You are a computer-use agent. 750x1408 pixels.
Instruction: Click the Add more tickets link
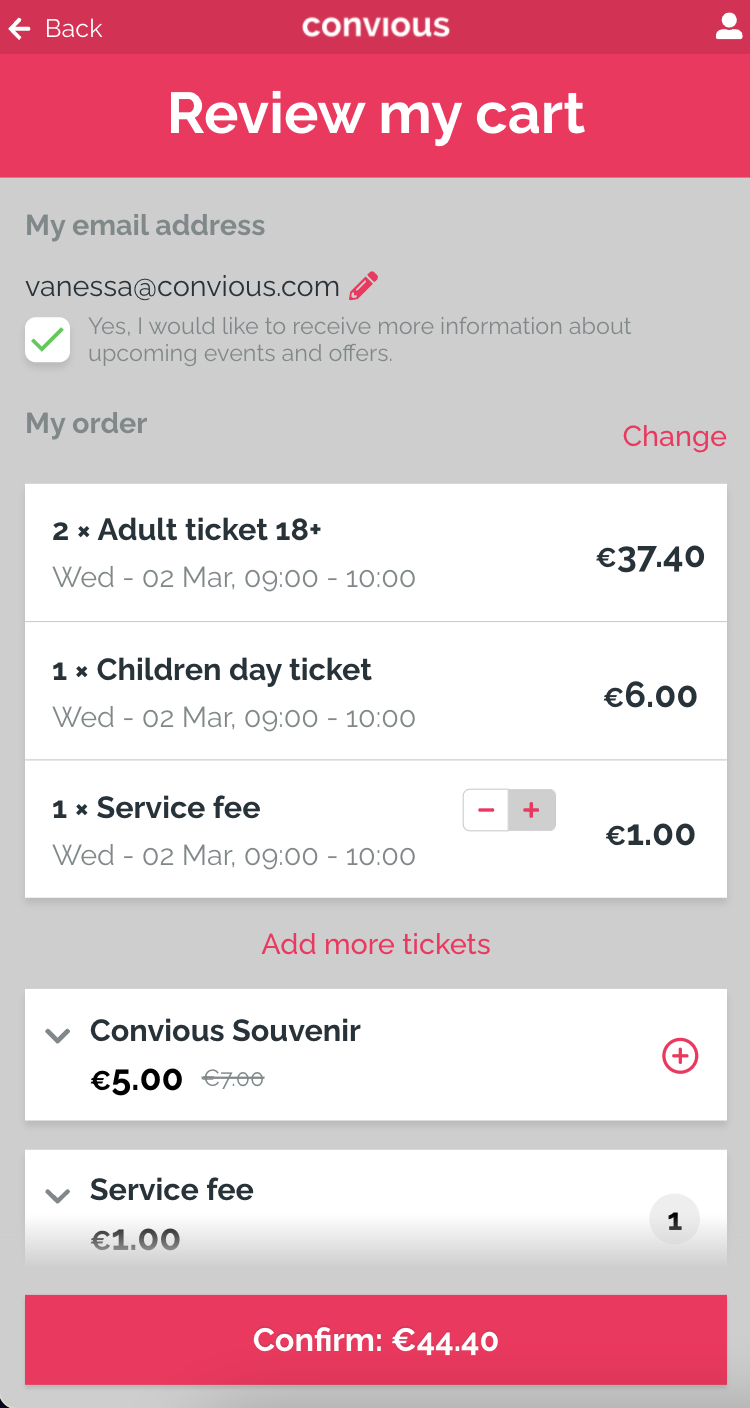pos(376,944)
